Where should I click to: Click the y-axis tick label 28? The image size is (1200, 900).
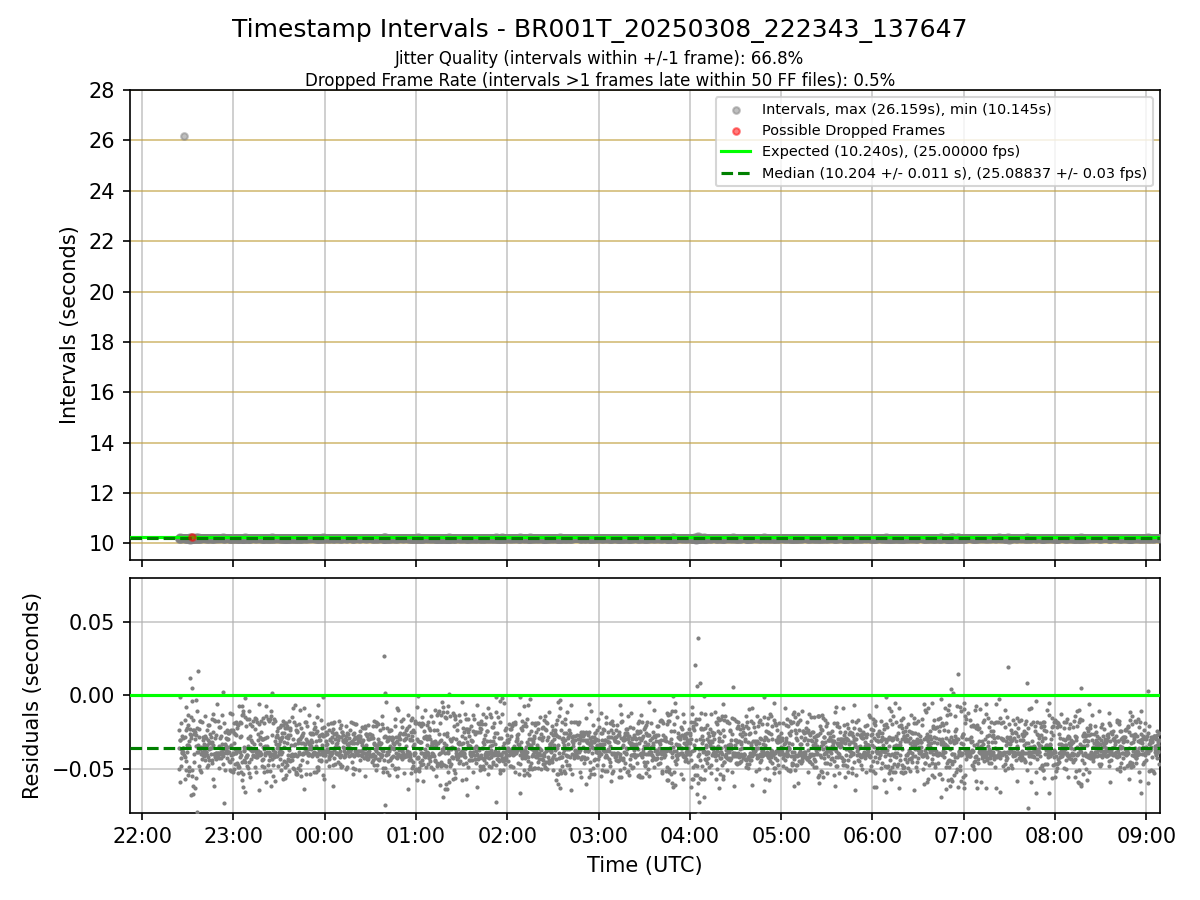[x=104, y=91]
